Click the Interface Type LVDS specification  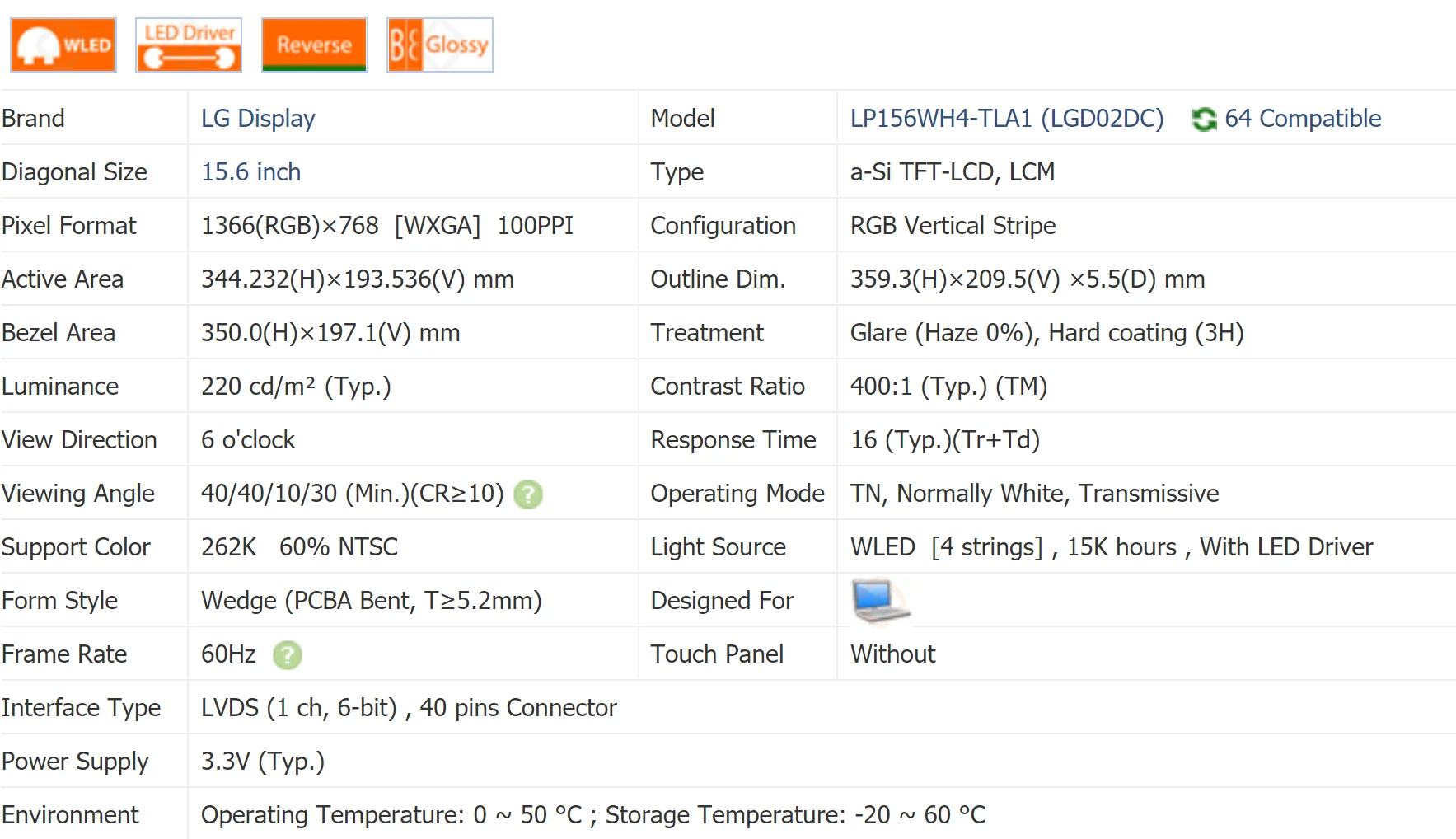coord(408,707)
